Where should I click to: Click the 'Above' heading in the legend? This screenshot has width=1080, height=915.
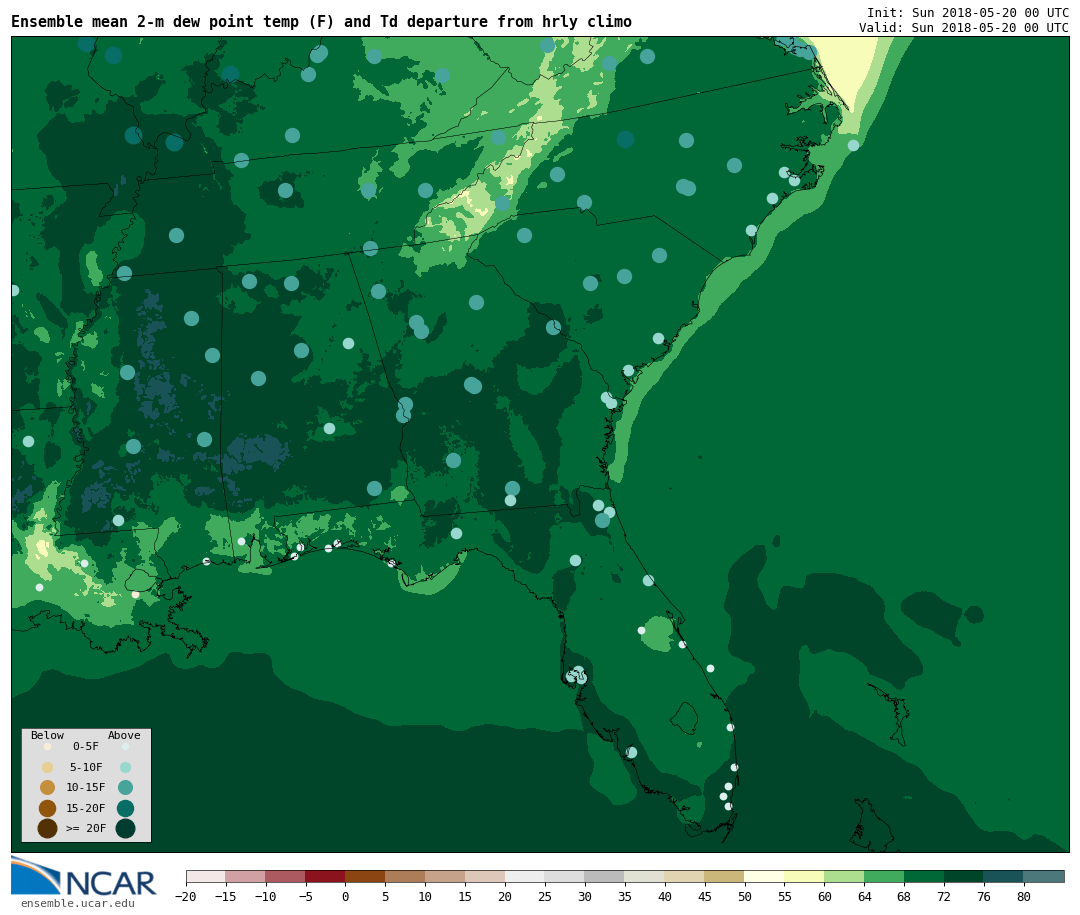pyautogui.click(x=124, y=735)
